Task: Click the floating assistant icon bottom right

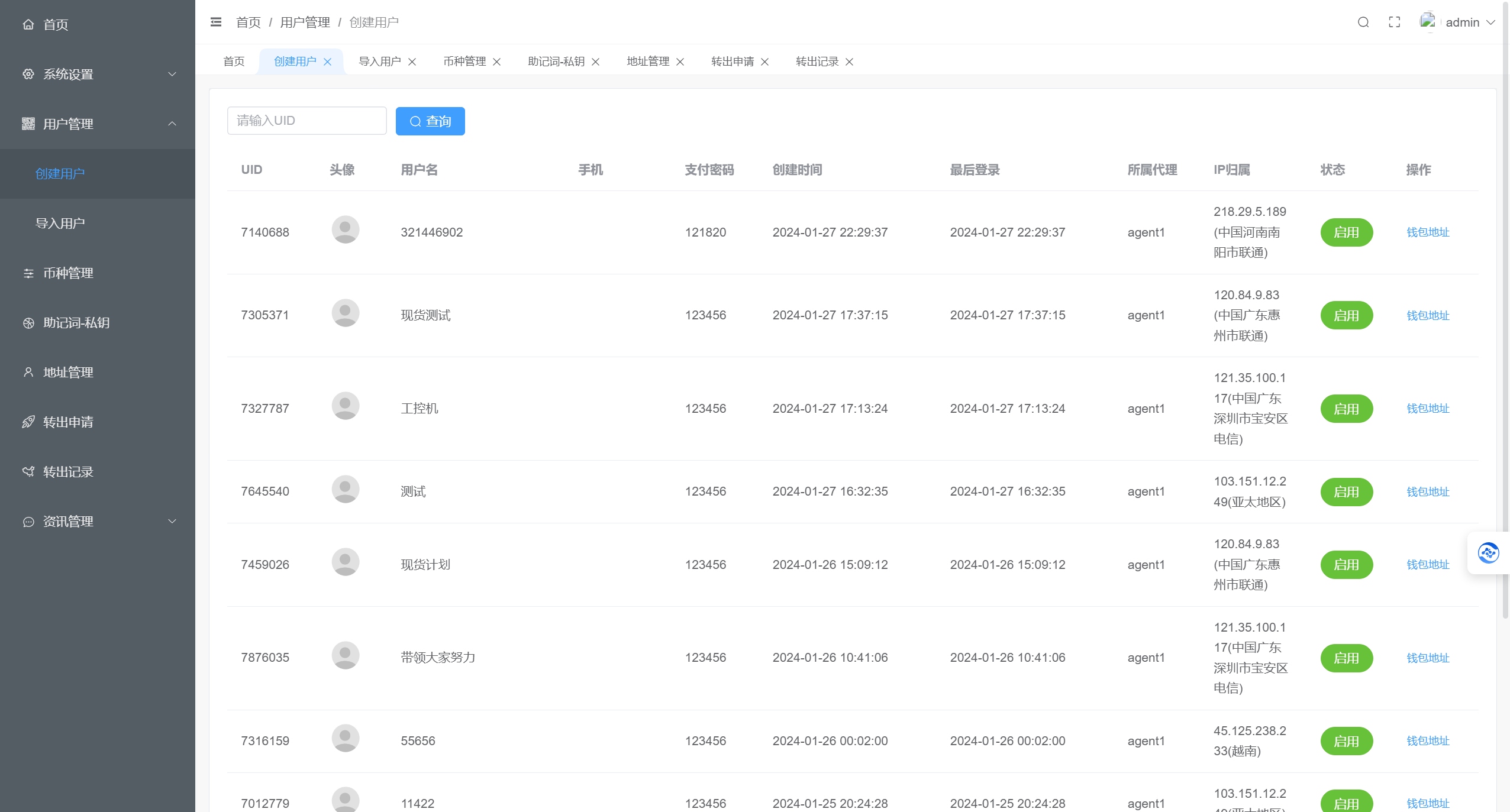Action: pyautogui.click(x=1488, y=552)
